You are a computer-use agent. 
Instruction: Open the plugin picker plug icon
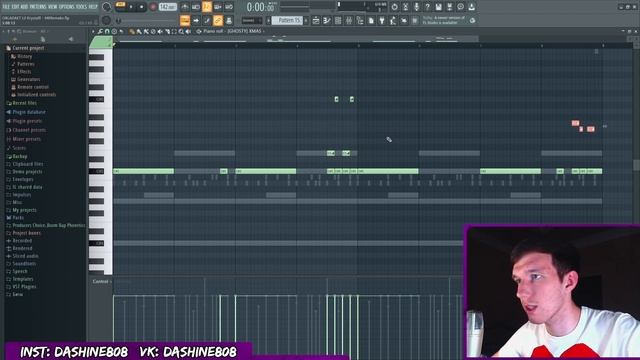pos(382,20)
